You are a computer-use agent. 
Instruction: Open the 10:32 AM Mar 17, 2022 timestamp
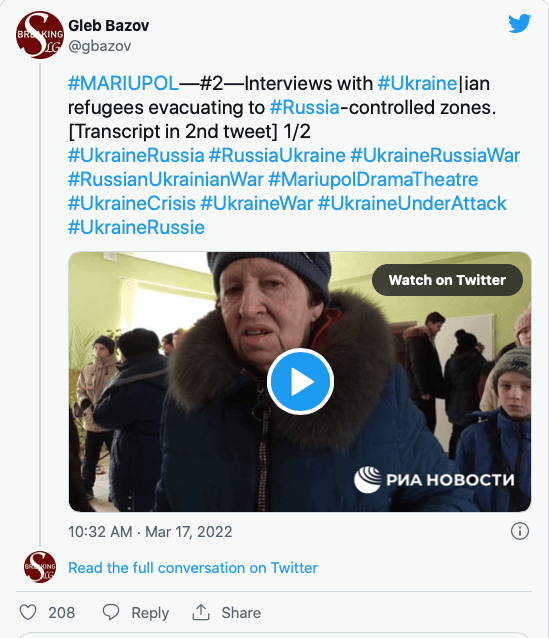[150, 532]
